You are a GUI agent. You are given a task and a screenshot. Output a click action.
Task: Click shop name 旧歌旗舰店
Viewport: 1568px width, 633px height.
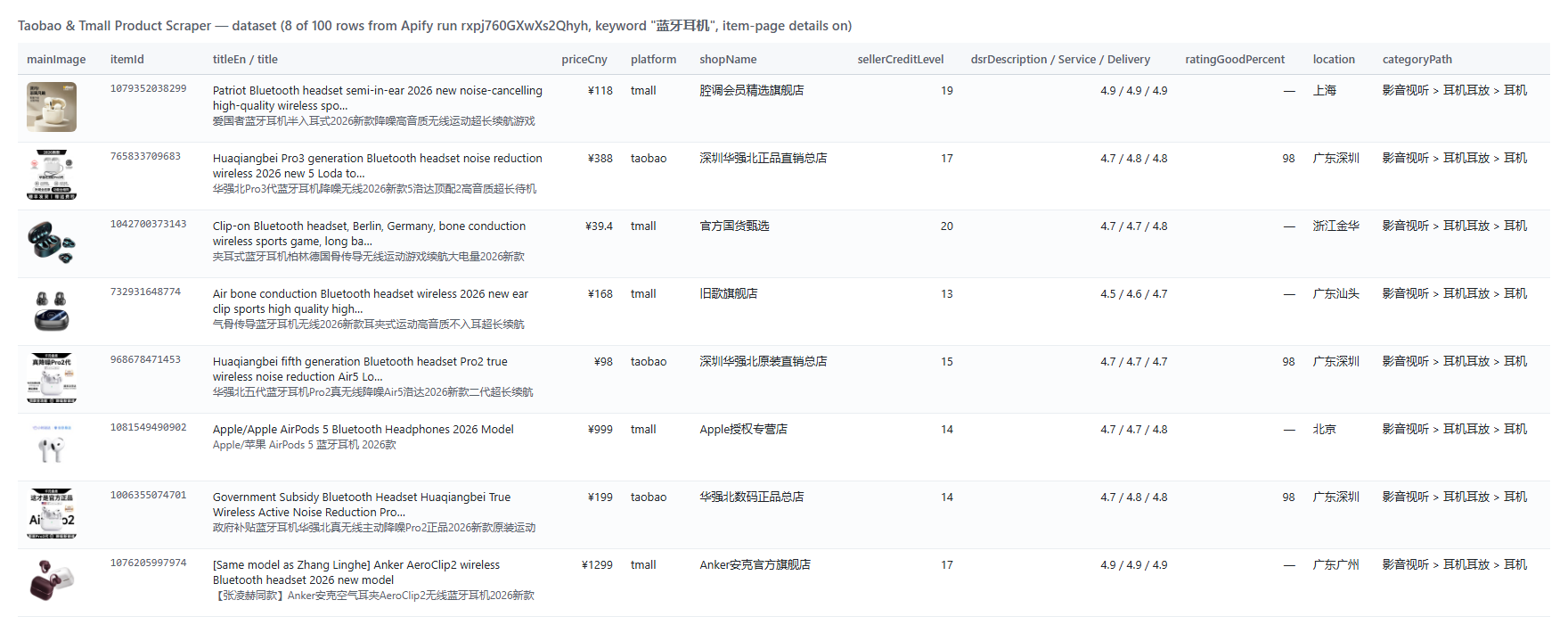729,294
